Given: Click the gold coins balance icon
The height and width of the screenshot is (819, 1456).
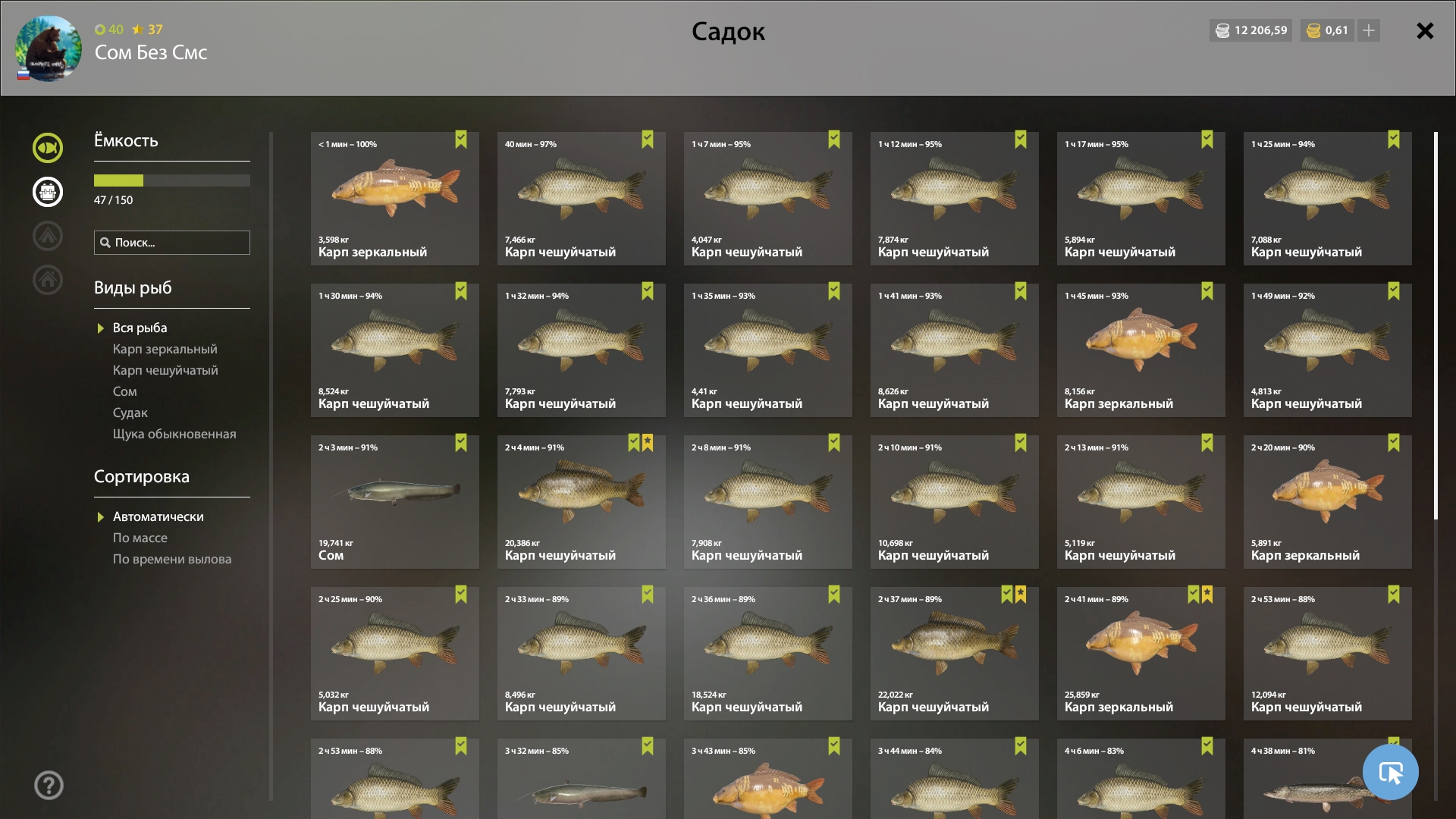Looking at the screenshot, I should (x=1314, y=30).
